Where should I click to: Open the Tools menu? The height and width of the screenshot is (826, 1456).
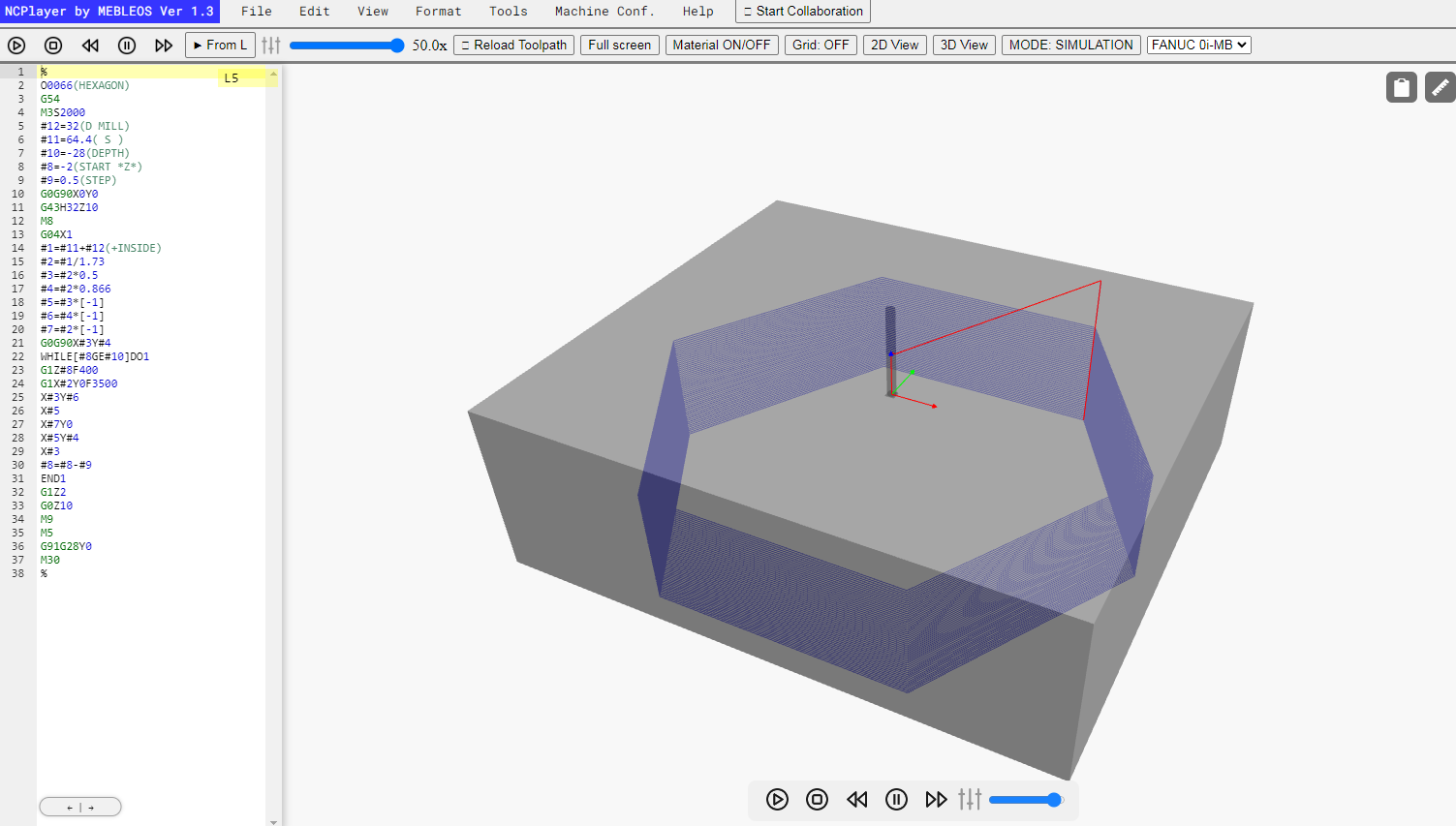click(x=509, y=12)
